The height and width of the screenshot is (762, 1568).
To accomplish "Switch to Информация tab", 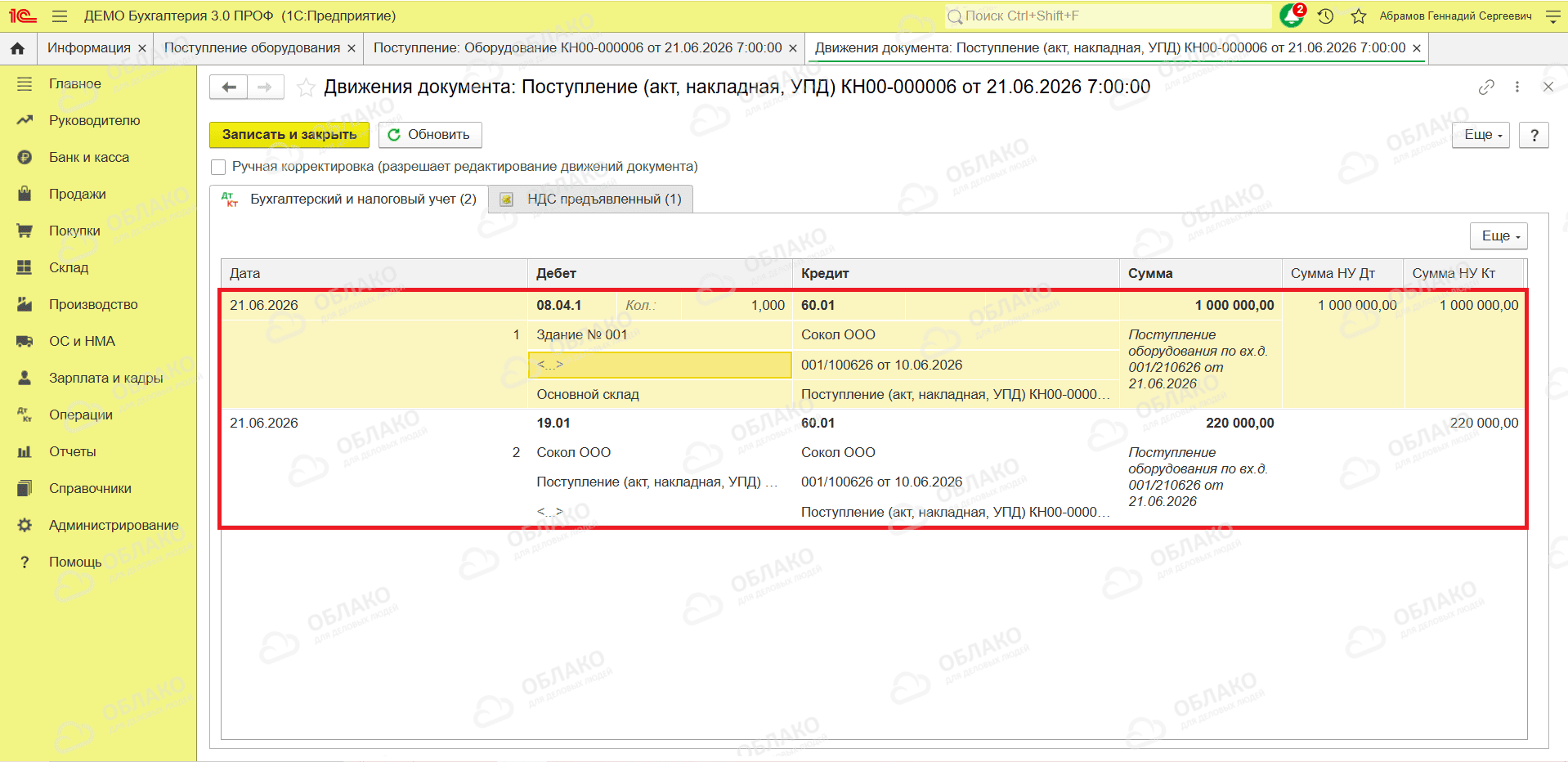I will (88, 48).
